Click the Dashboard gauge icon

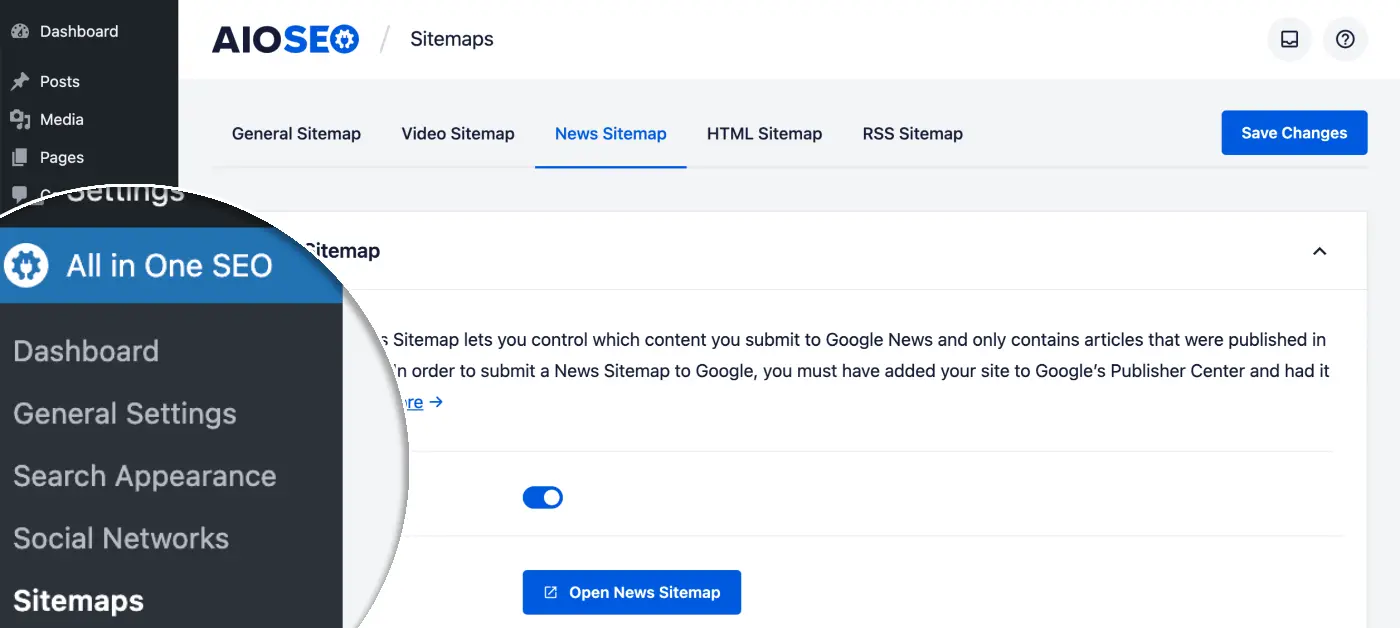(x=19, y=31)
